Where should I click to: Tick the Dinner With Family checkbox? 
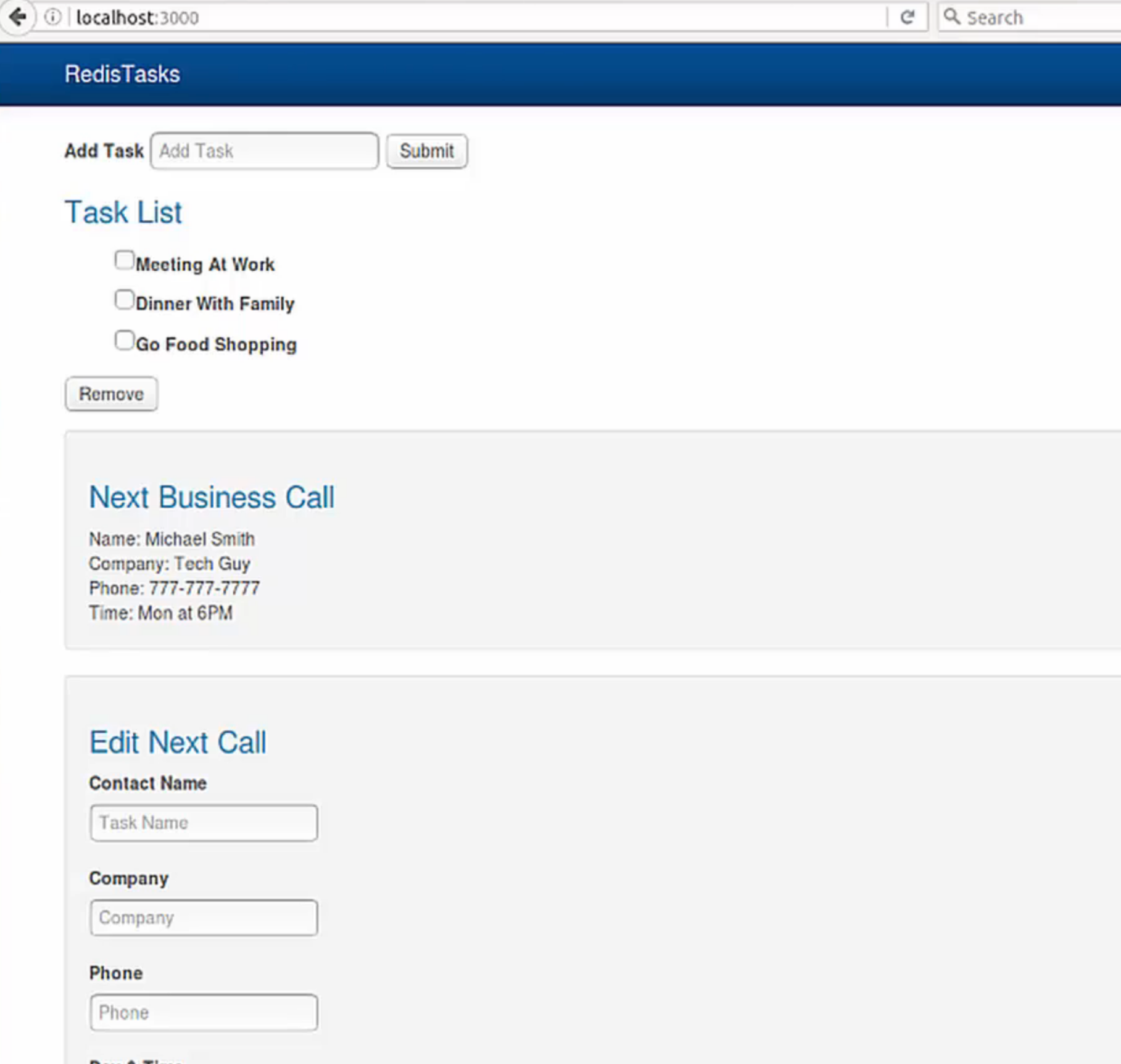[124, 300]
